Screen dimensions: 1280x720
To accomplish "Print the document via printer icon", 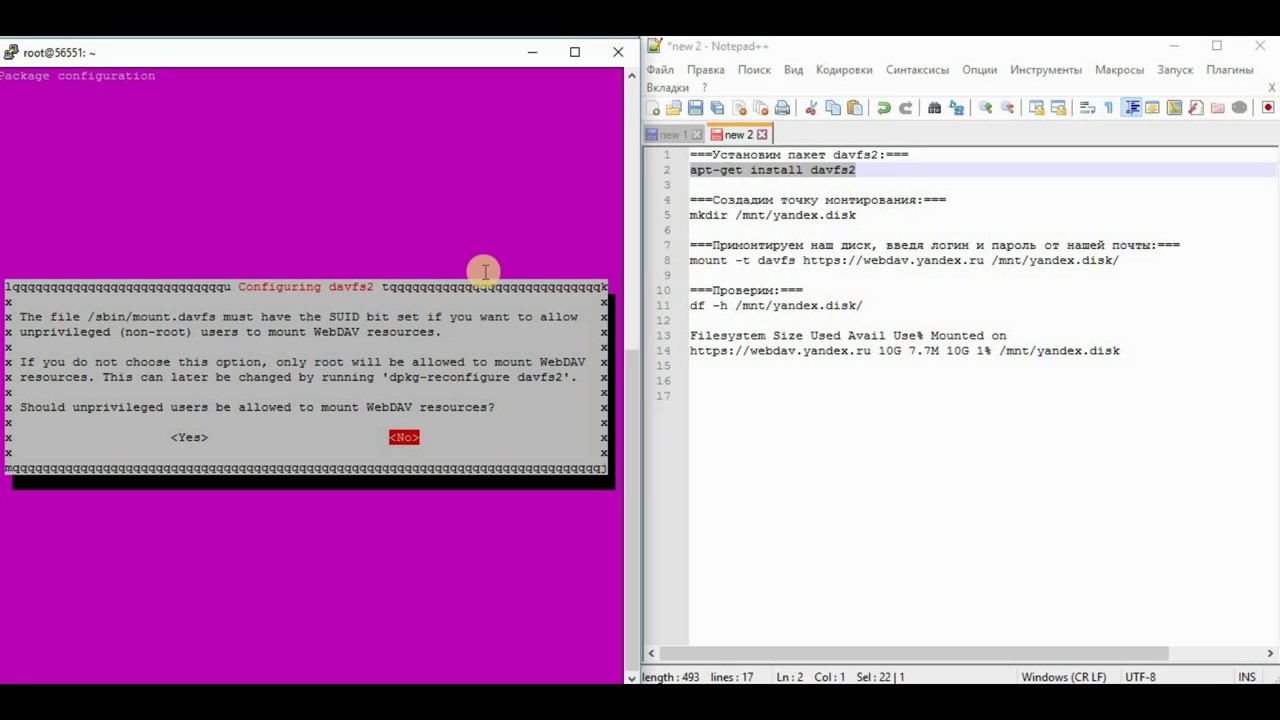I will click(x=783, y=108).
